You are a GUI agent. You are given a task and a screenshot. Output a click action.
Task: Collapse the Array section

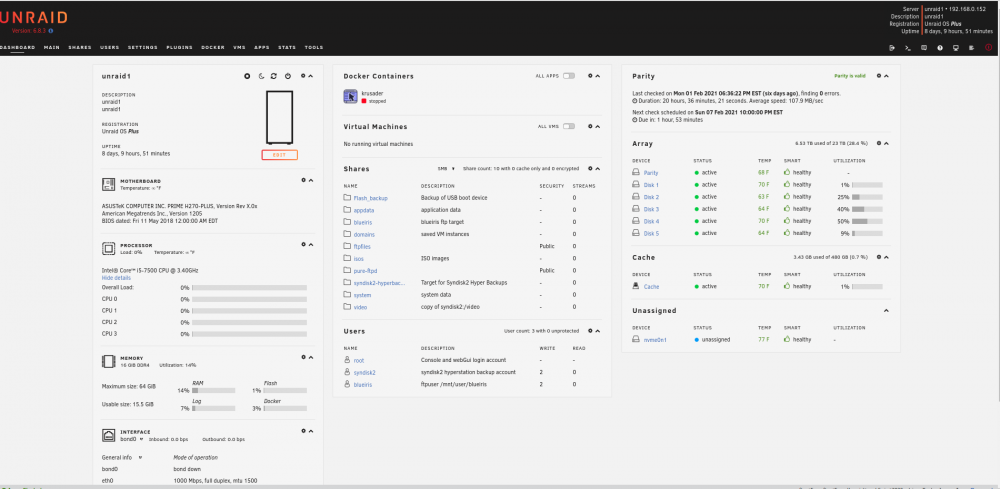(886, 143)
